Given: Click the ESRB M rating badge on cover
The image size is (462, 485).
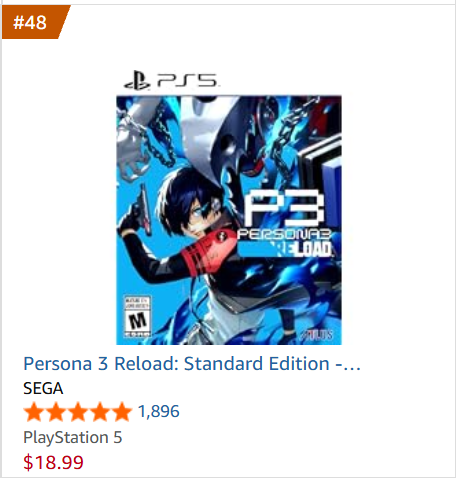Looking at the screenshot, I should tap(137, 316).
